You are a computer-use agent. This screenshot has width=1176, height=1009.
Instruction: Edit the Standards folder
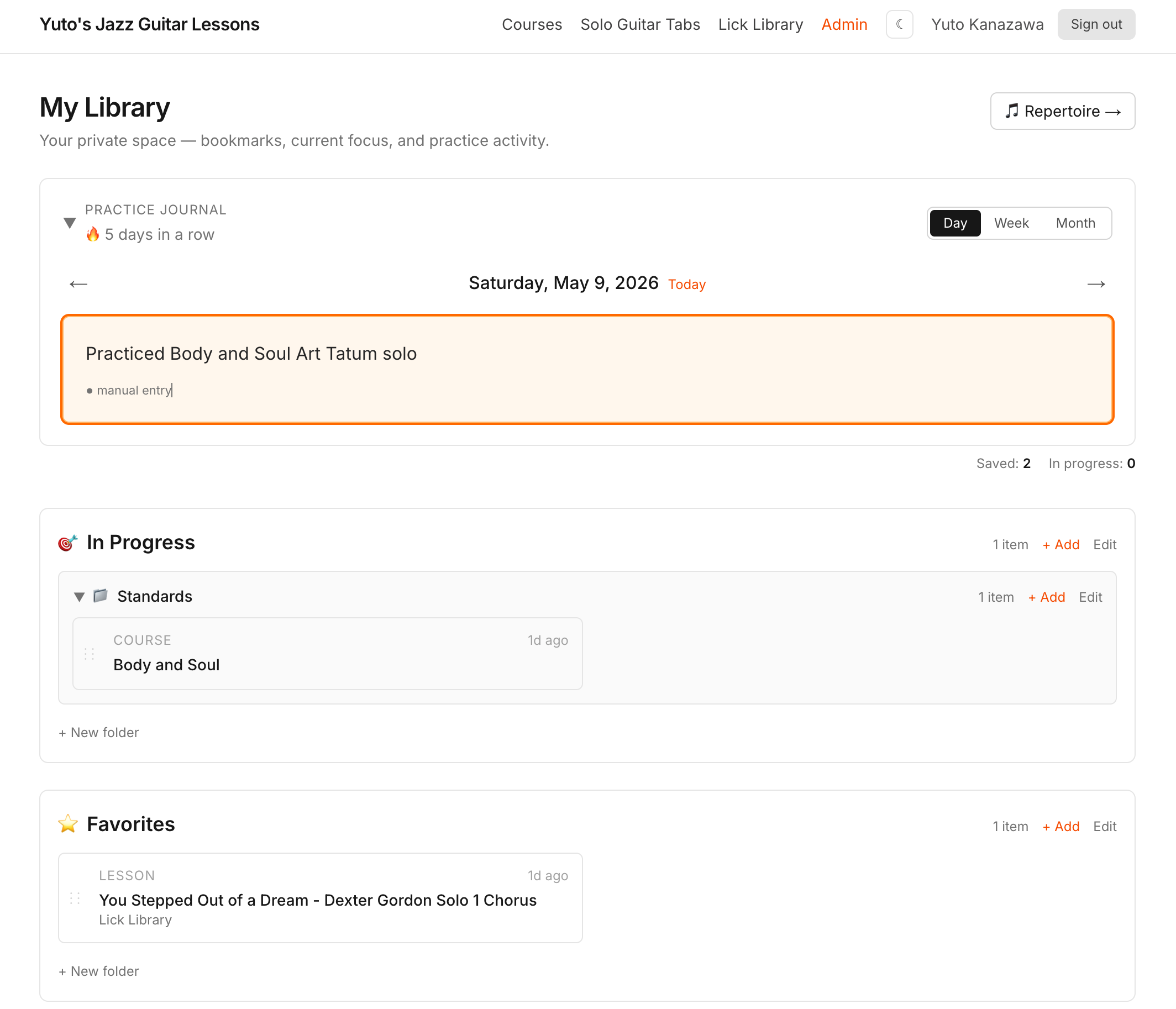(x=1090, y=597)
